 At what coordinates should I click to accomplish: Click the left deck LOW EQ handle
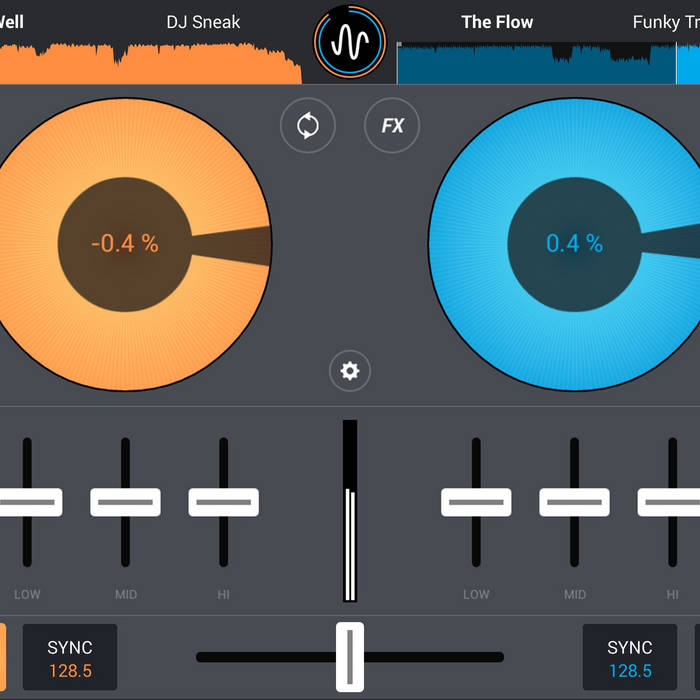click(28, 501)
